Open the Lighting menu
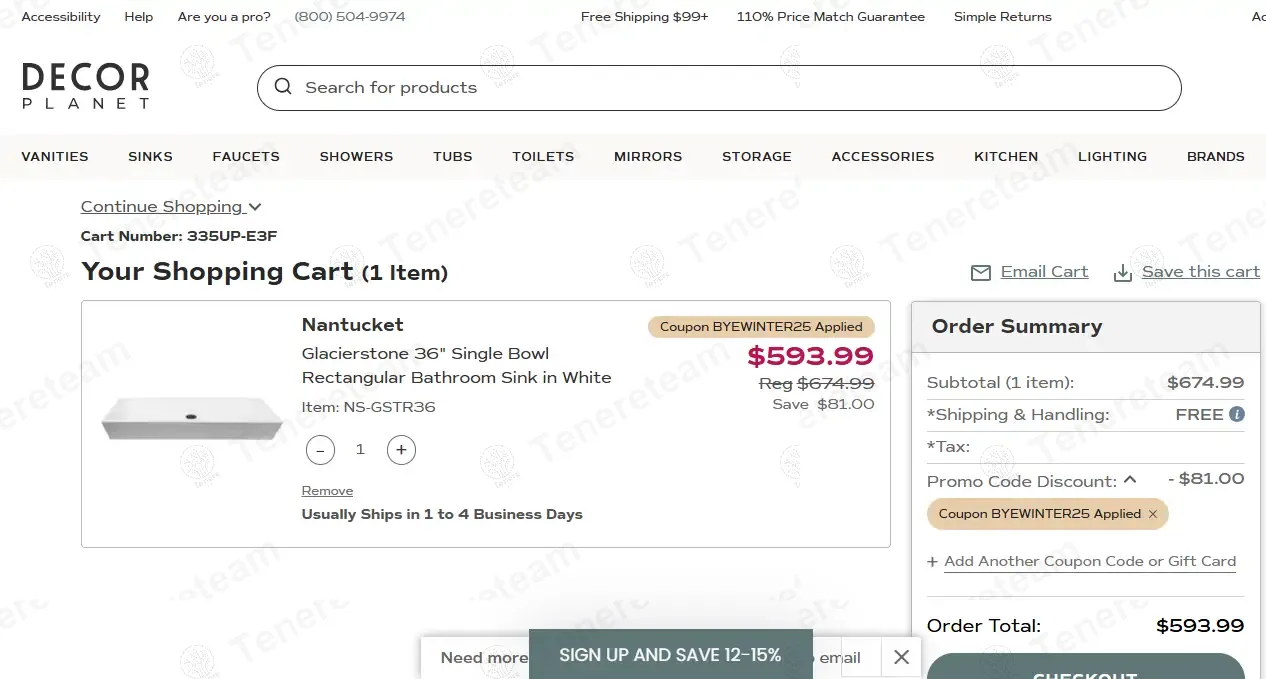Screen dimensions: 1266x679 click(1112, 157)
